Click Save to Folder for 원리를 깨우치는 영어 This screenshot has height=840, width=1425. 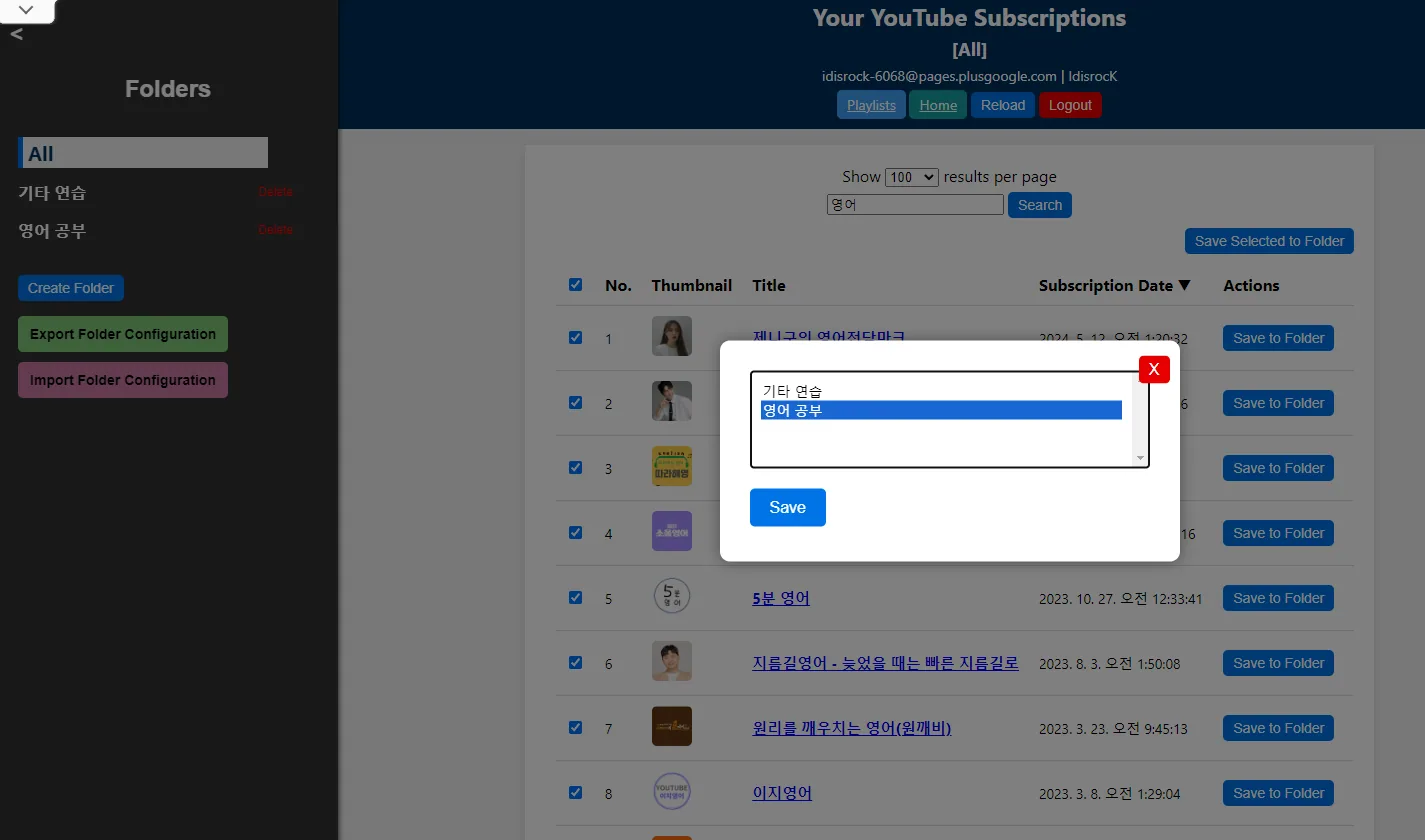(1278, 728)
